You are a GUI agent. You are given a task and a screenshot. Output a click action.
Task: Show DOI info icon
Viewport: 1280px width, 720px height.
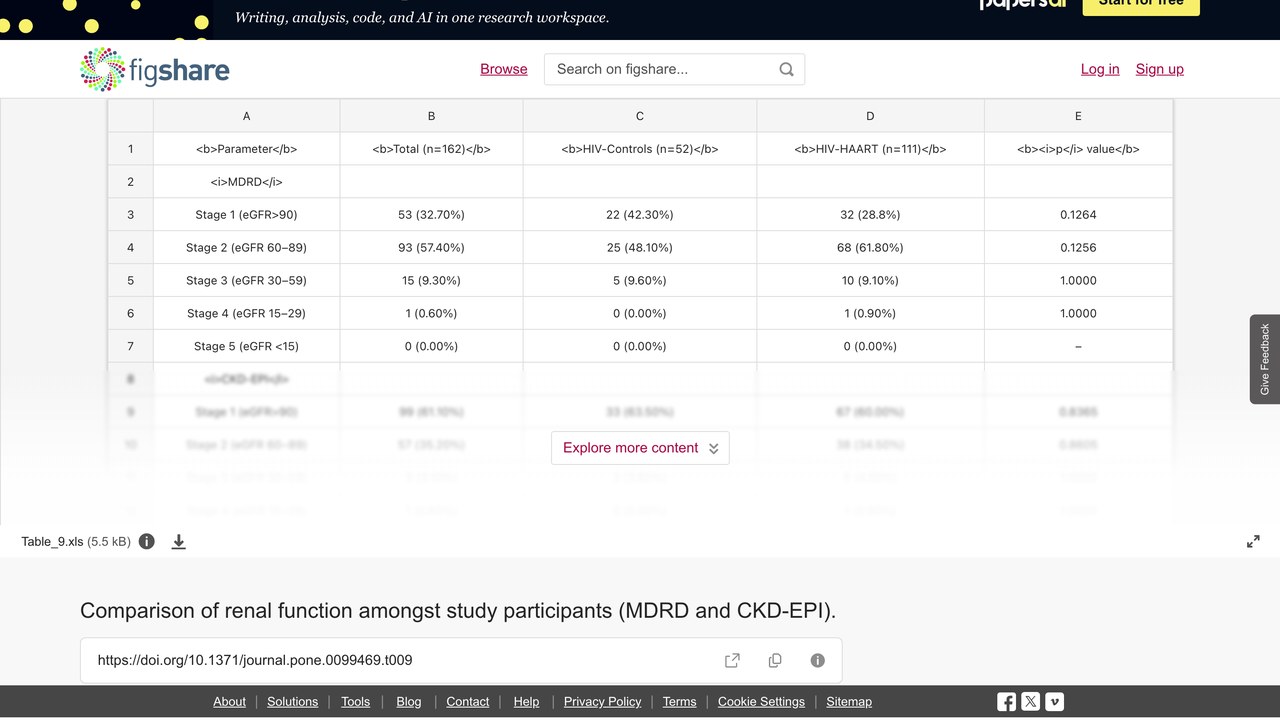coord(817,660)
